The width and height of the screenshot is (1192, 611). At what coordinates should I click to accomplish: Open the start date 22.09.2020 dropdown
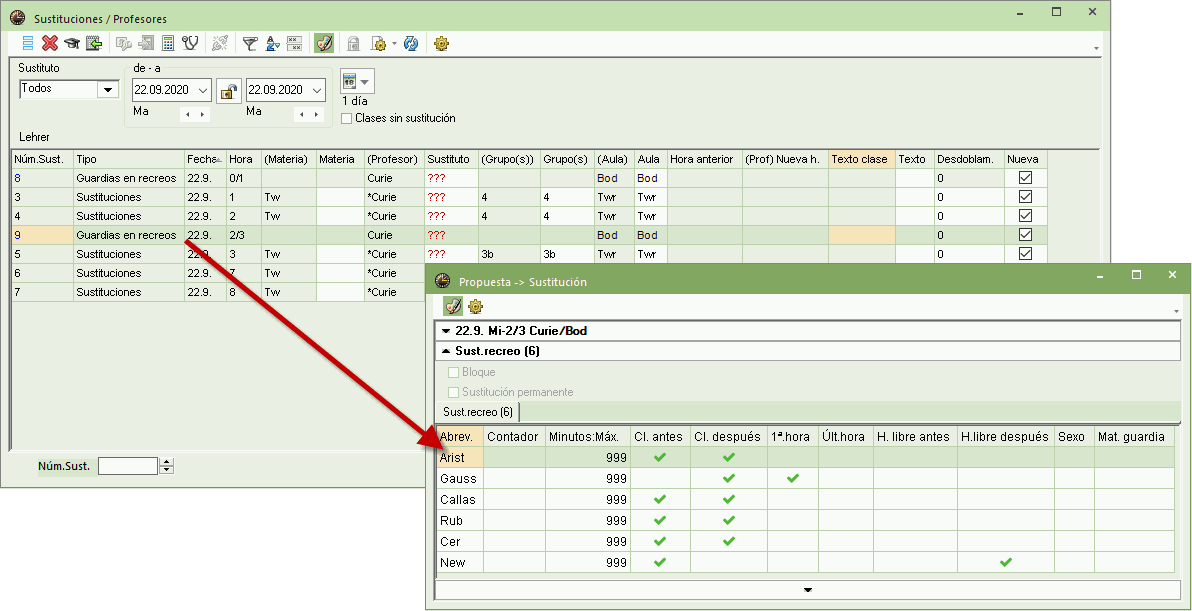(203, 90)
